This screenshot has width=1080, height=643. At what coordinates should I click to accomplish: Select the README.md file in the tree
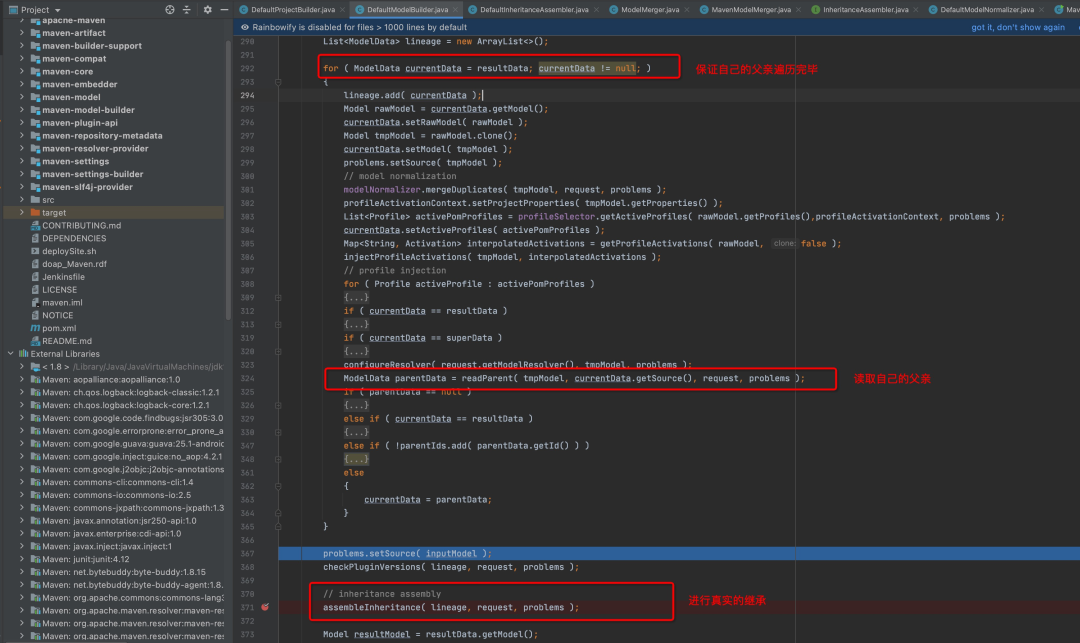coord(67,341)
